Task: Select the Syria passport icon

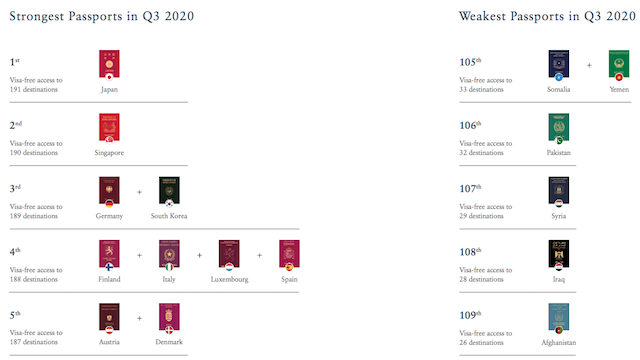Action: point(559,191)
